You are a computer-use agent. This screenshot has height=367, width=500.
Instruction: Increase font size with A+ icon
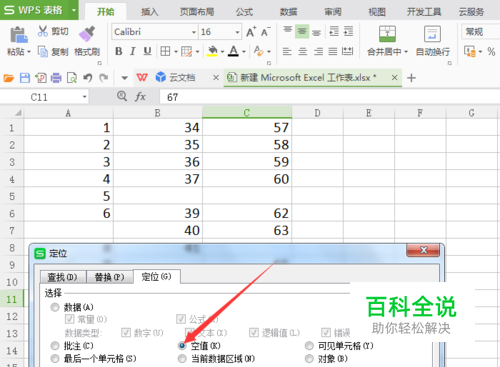tap(251, 32)
